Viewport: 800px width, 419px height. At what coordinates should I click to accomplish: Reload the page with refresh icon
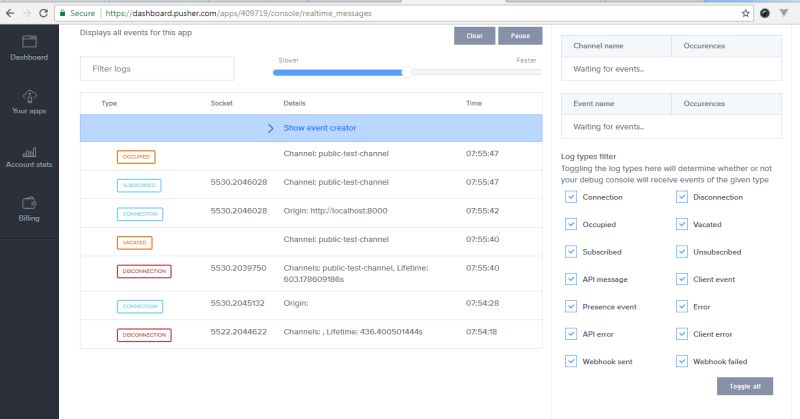tap(43, 13)
